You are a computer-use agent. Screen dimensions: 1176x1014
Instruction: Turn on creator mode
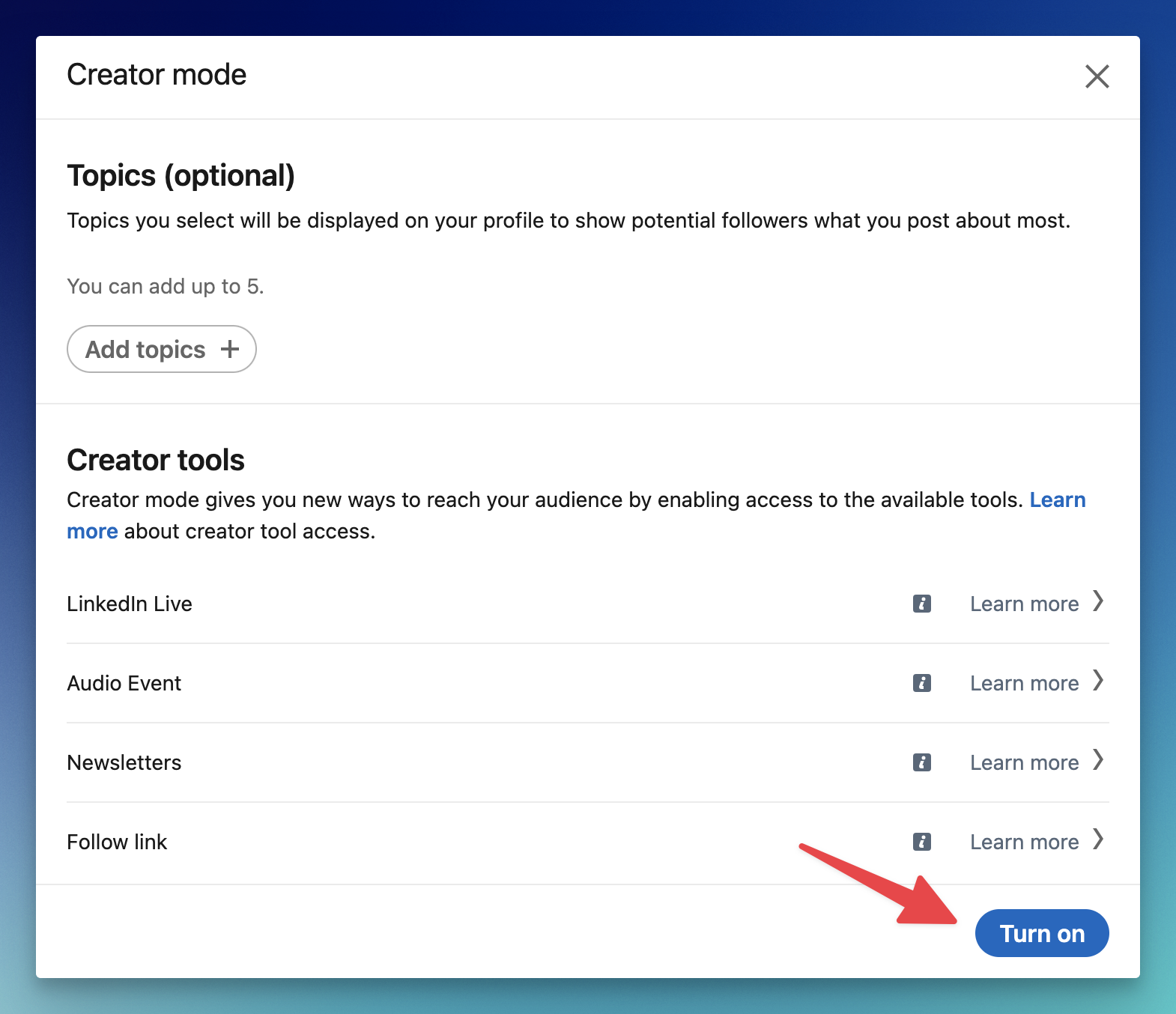pyautogui.click(x=1042, y=933)
